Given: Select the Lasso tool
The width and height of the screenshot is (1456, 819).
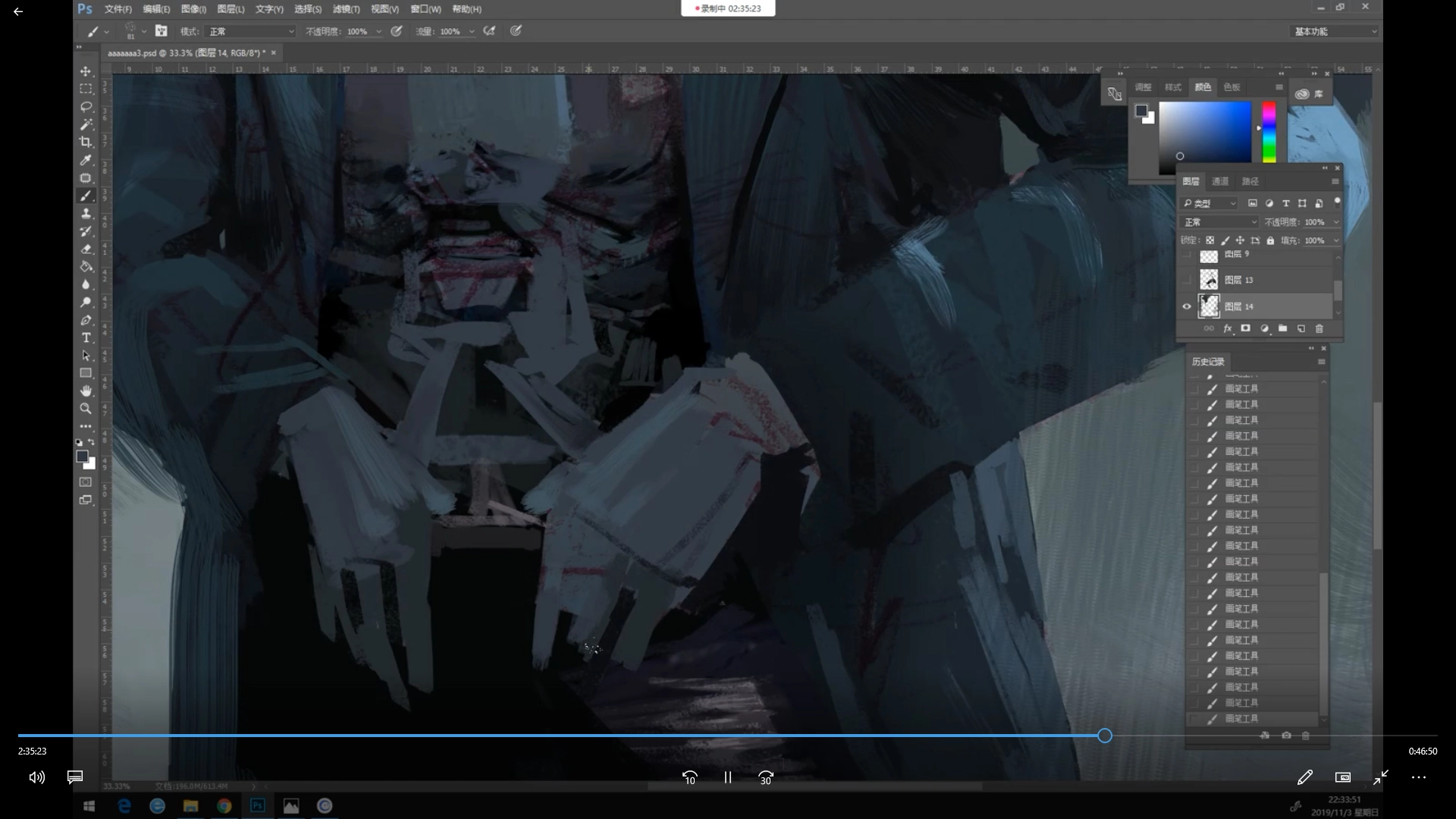Looking at the screenshot, I should coord(86,107).
